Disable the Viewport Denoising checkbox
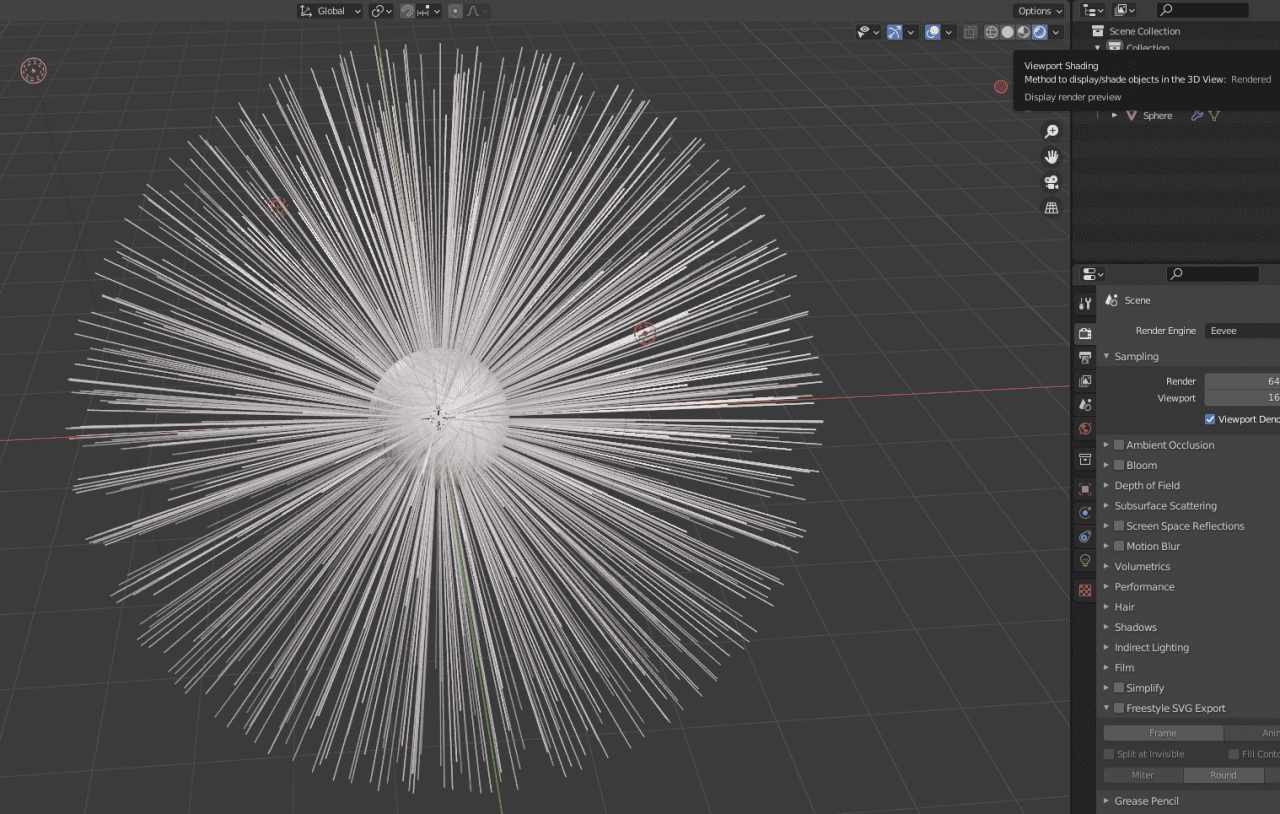Viewport: 1280px width, 814px height. click(1209, 419)
